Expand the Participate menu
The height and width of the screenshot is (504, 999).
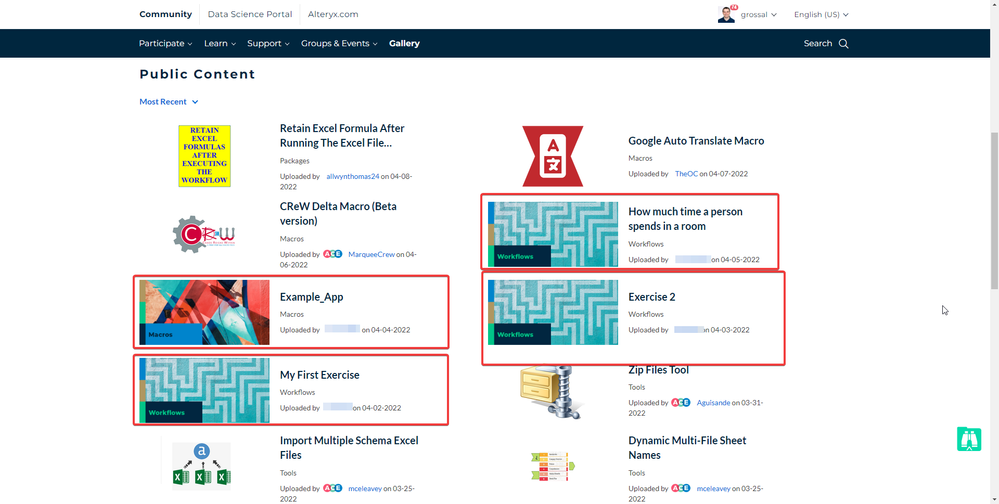pyautogui.click(x=166, y=43)
